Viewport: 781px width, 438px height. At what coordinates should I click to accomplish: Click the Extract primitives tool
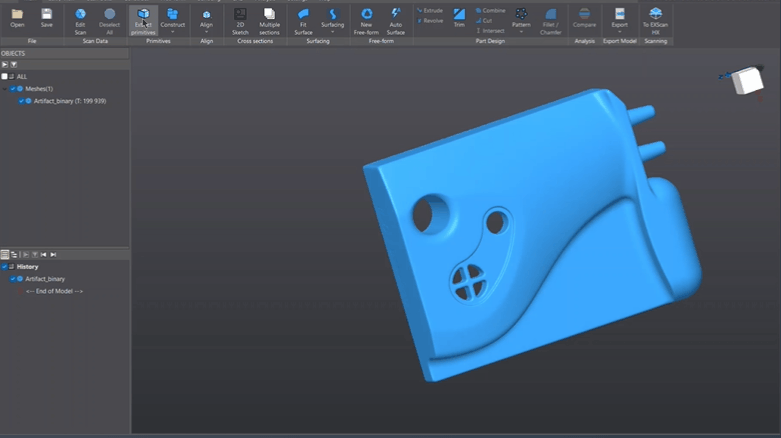click(x=143, y=20)
